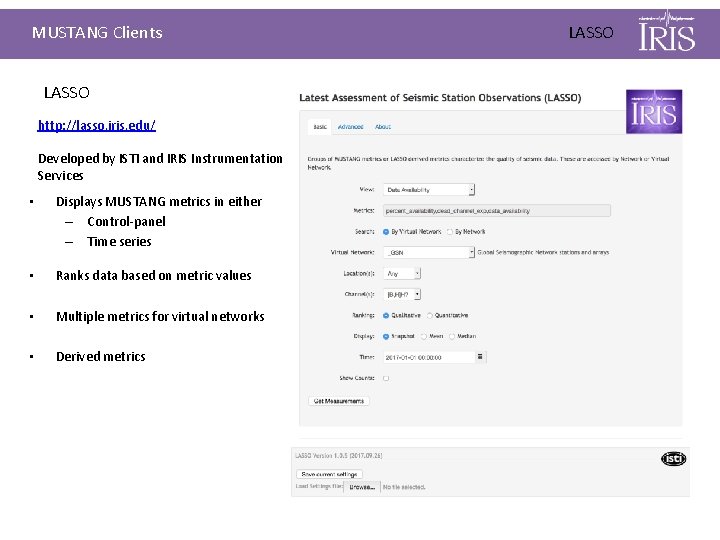This screenshot has height=540, width=720.
Task: Click the IRIS logo in slide header
Action: [x=667, y=31]
